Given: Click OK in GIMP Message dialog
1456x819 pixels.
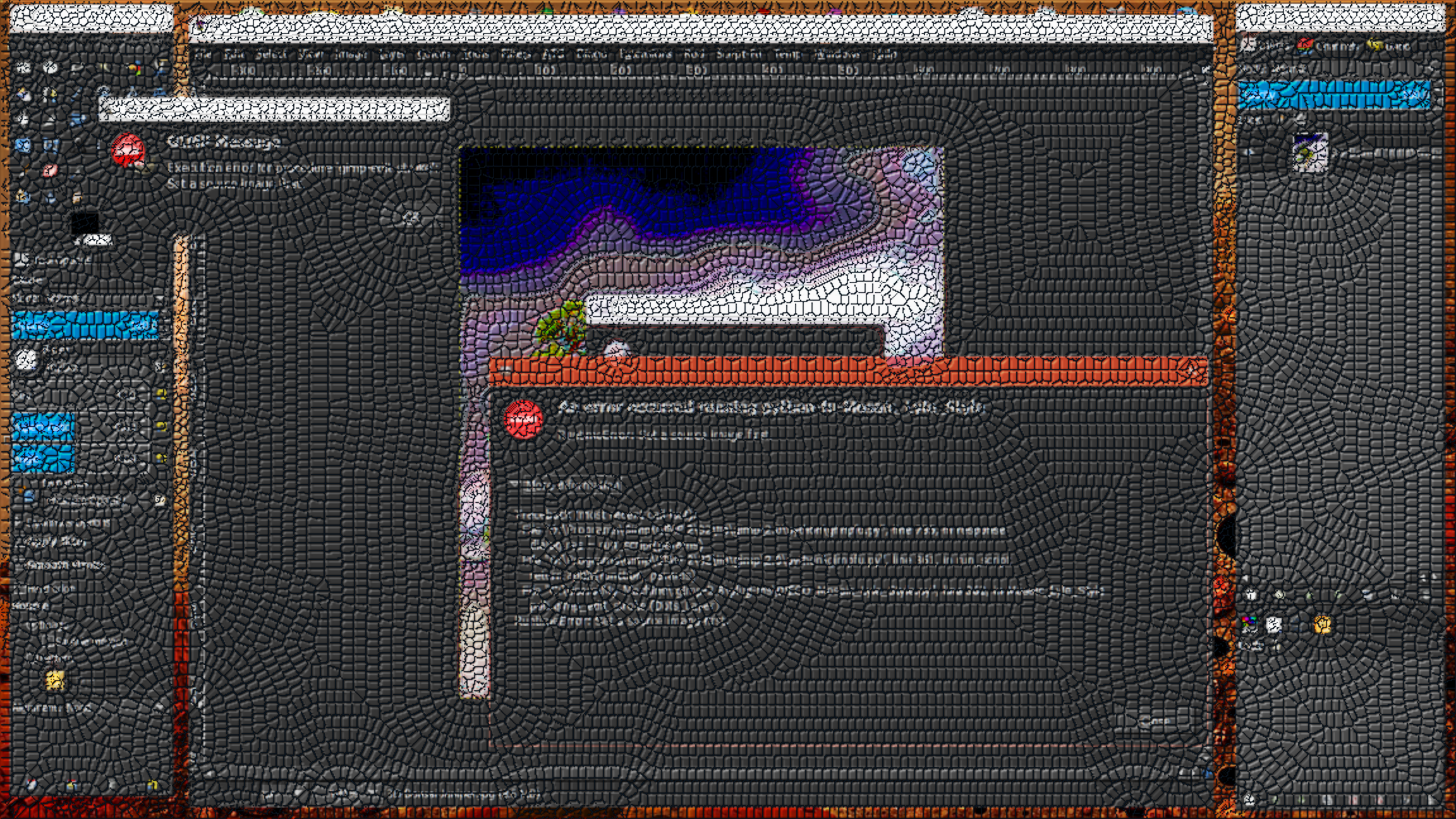Looking at the screenshot, I should [411, 218].
